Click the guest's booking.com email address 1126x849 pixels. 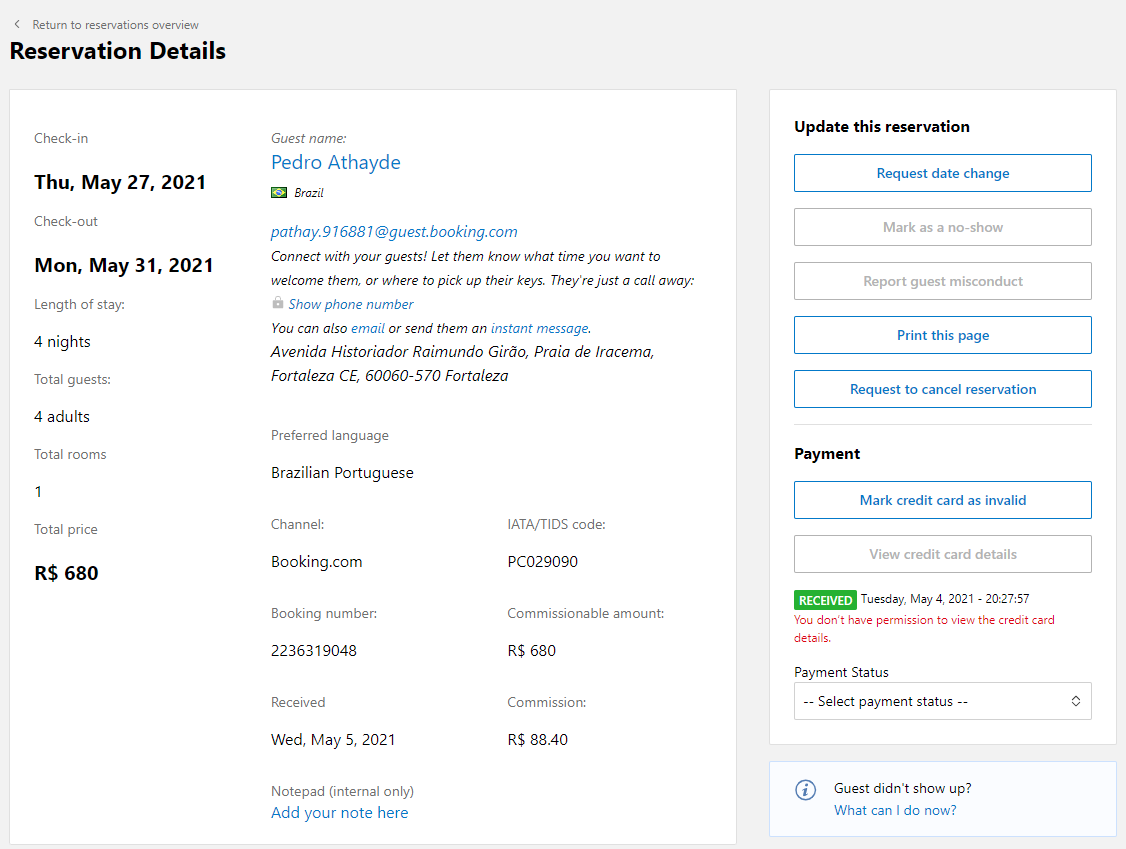tap(394, 231)
